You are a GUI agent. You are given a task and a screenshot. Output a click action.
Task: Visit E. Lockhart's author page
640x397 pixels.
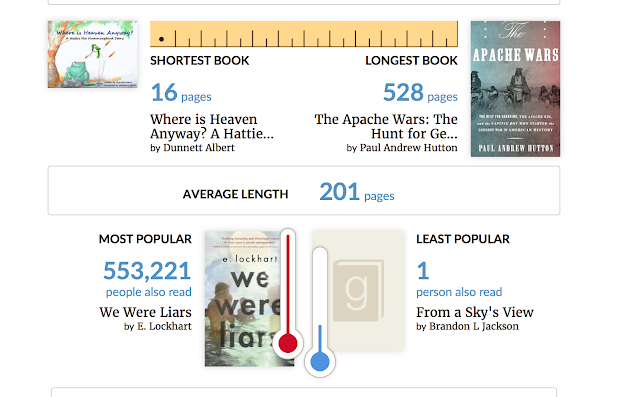[x=164, y=326]
